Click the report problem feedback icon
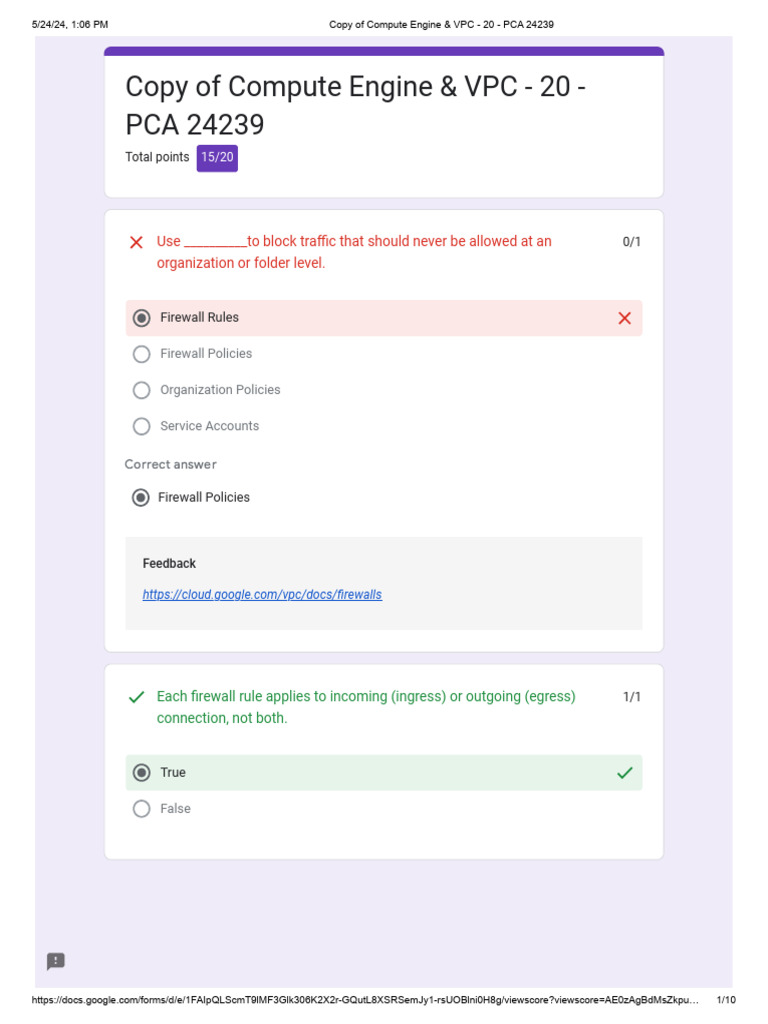This screenshot has height=1024, width=768. tap(56, 961)
